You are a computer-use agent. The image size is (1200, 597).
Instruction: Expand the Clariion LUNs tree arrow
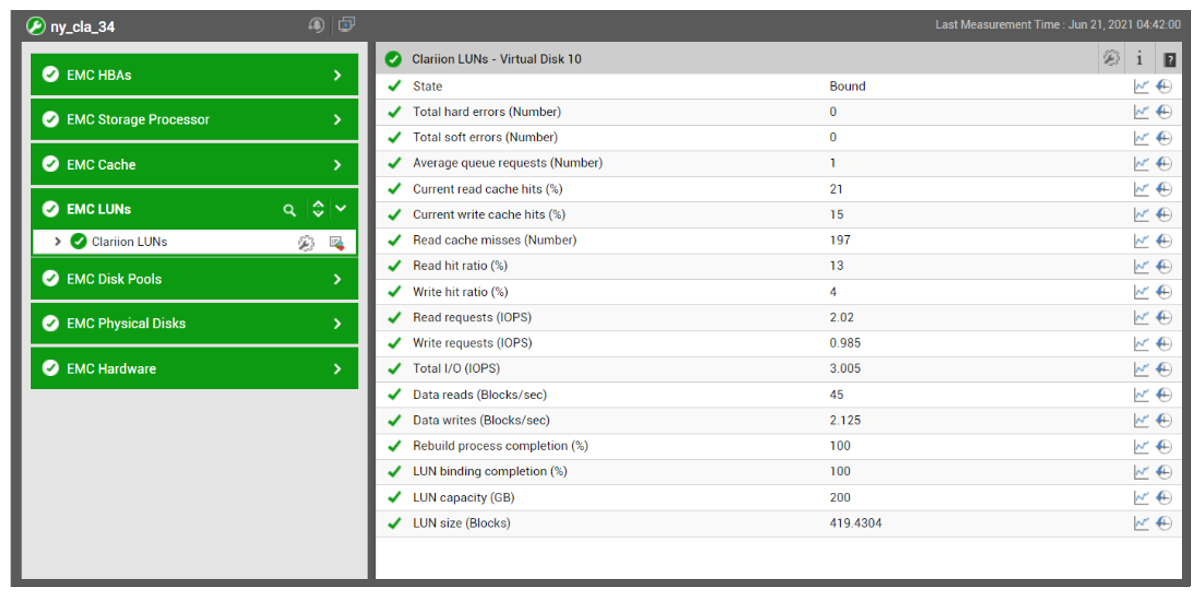pyautogui.click(x=58, y=242)
